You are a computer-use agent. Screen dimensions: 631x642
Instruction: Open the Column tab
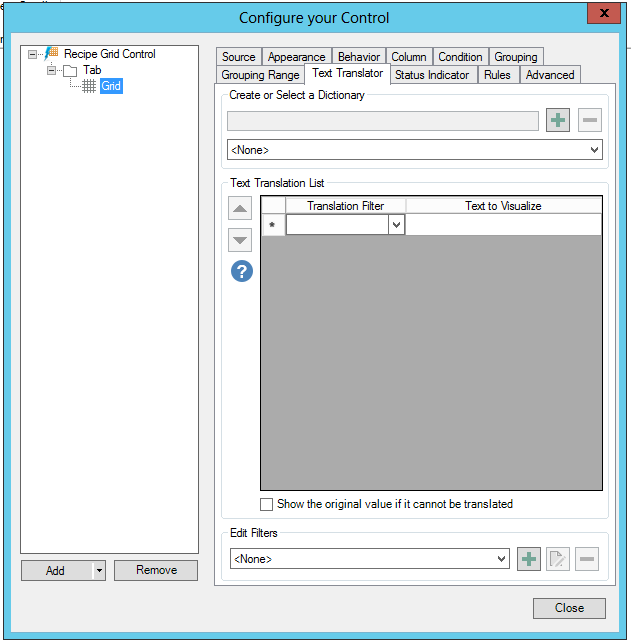tap(409, 57)
